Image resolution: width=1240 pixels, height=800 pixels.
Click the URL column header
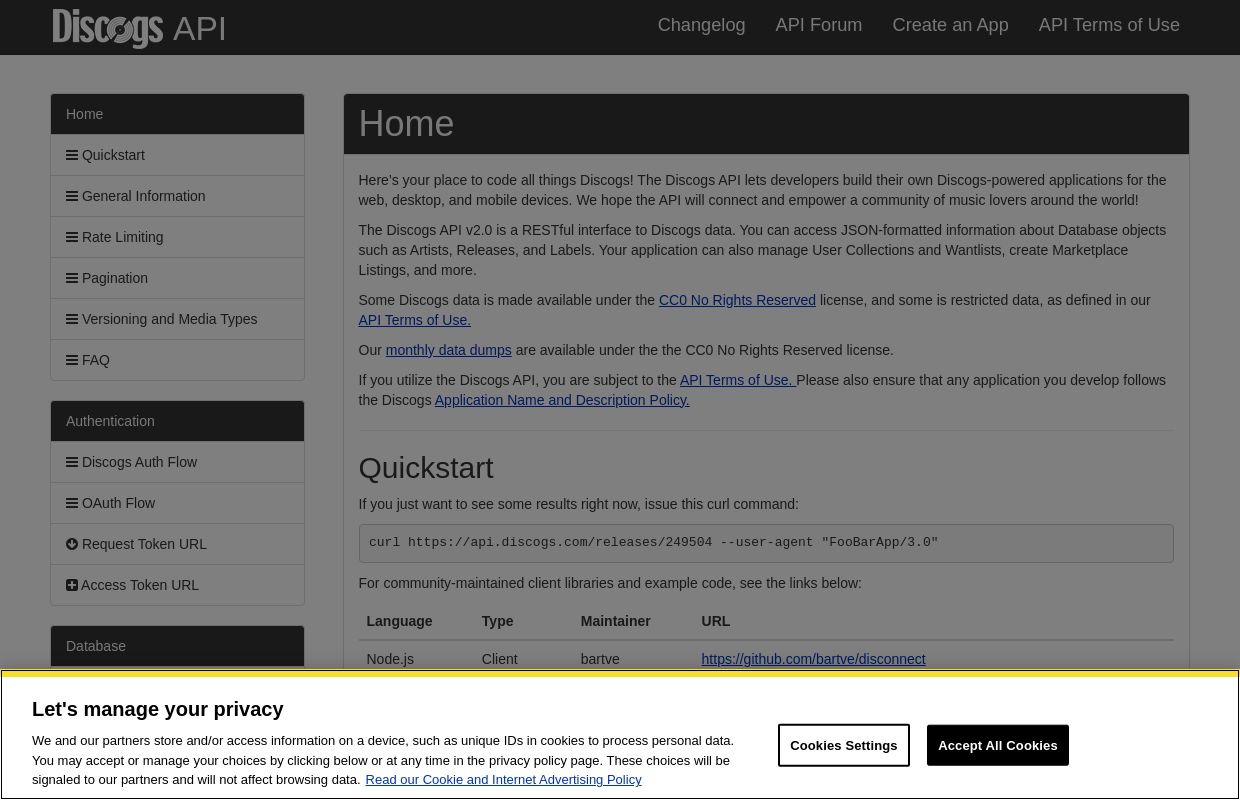tap(716, 621)
